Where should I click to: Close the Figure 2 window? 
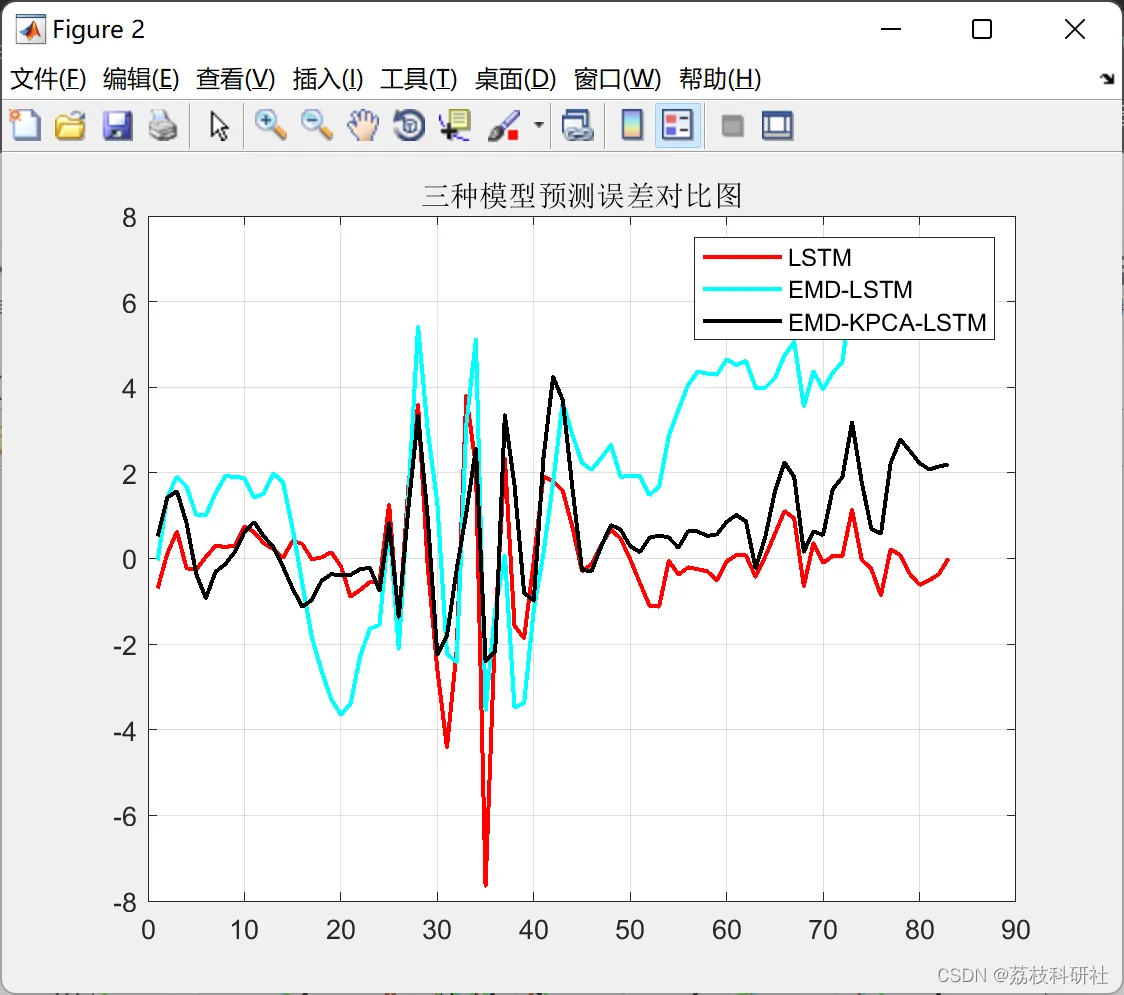tap(1075, 29)
